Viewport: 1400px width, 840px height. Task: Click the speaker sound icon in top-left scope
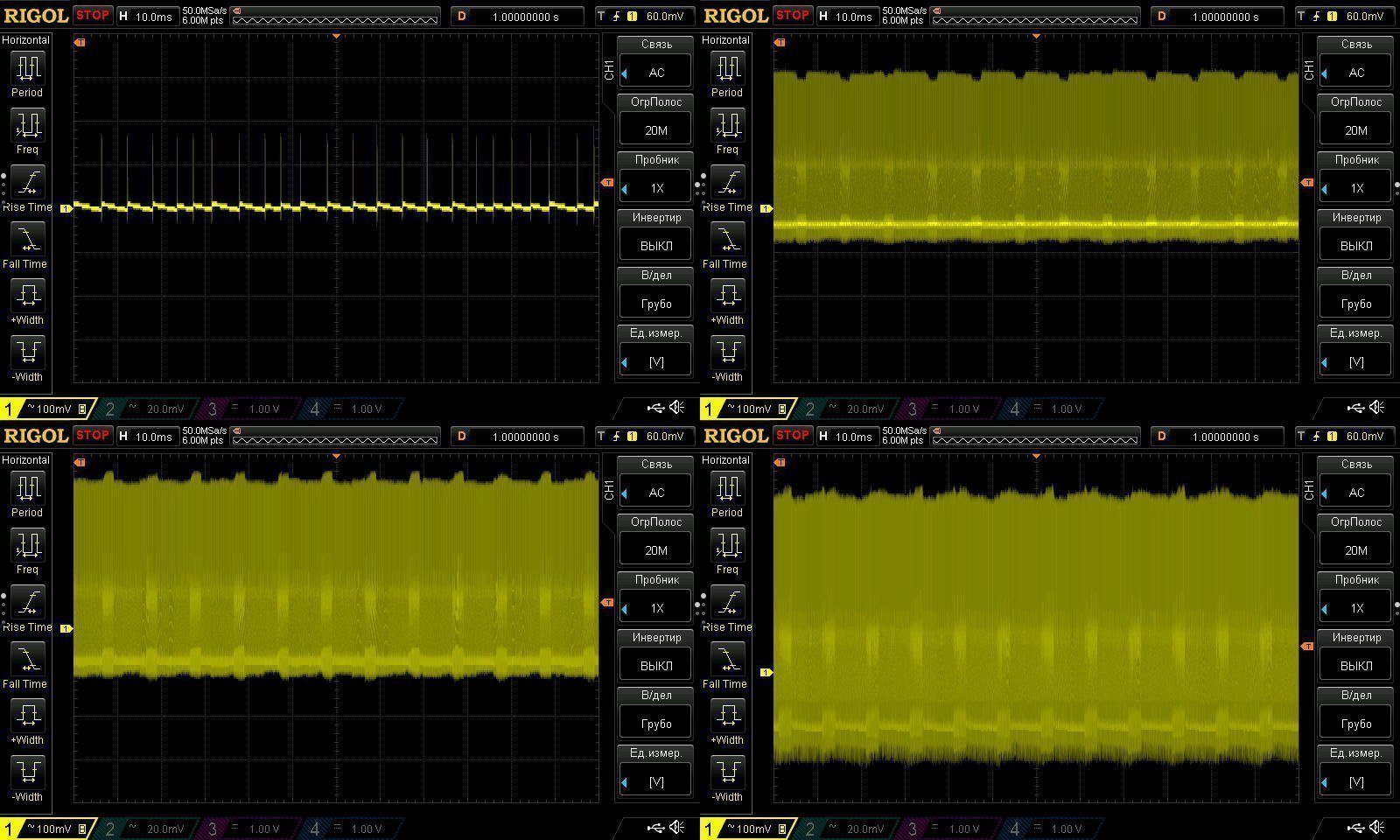click(x=677, y=408)
